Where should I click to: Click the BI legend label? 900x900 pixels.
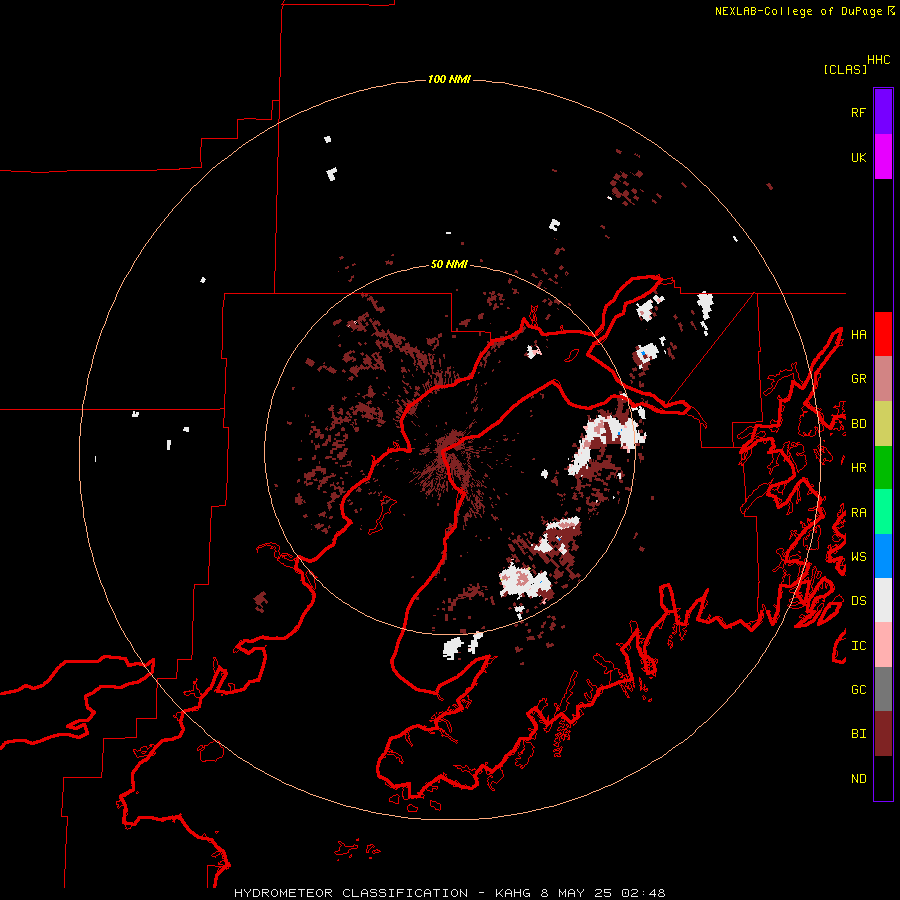coord(858,734)
